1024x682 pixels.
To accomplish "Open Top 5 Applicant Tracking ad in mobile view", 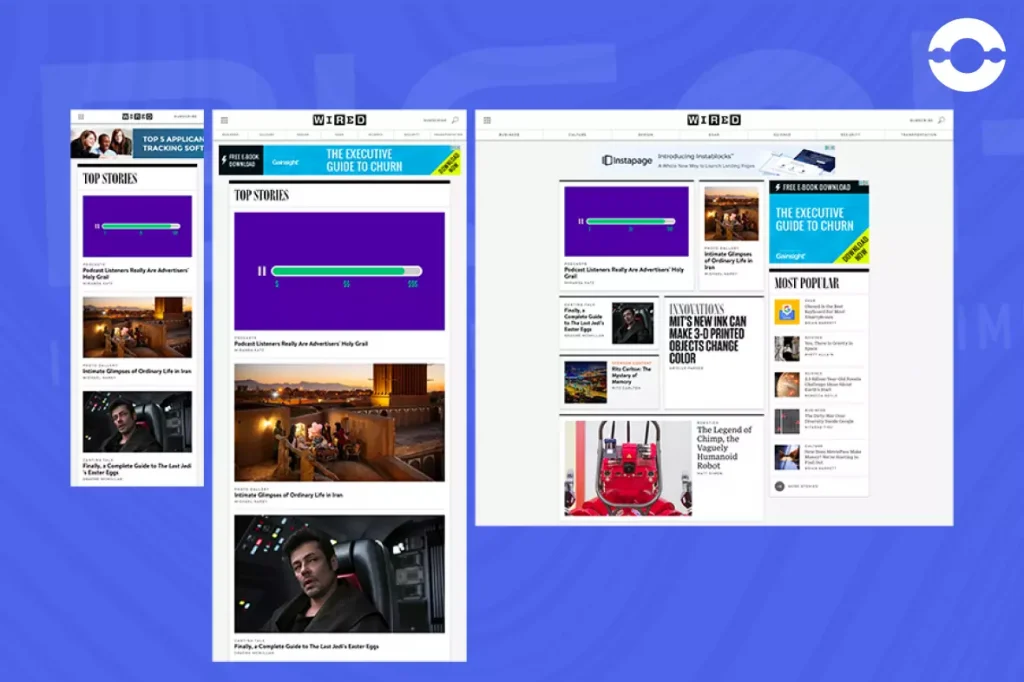I will point(137,143).
